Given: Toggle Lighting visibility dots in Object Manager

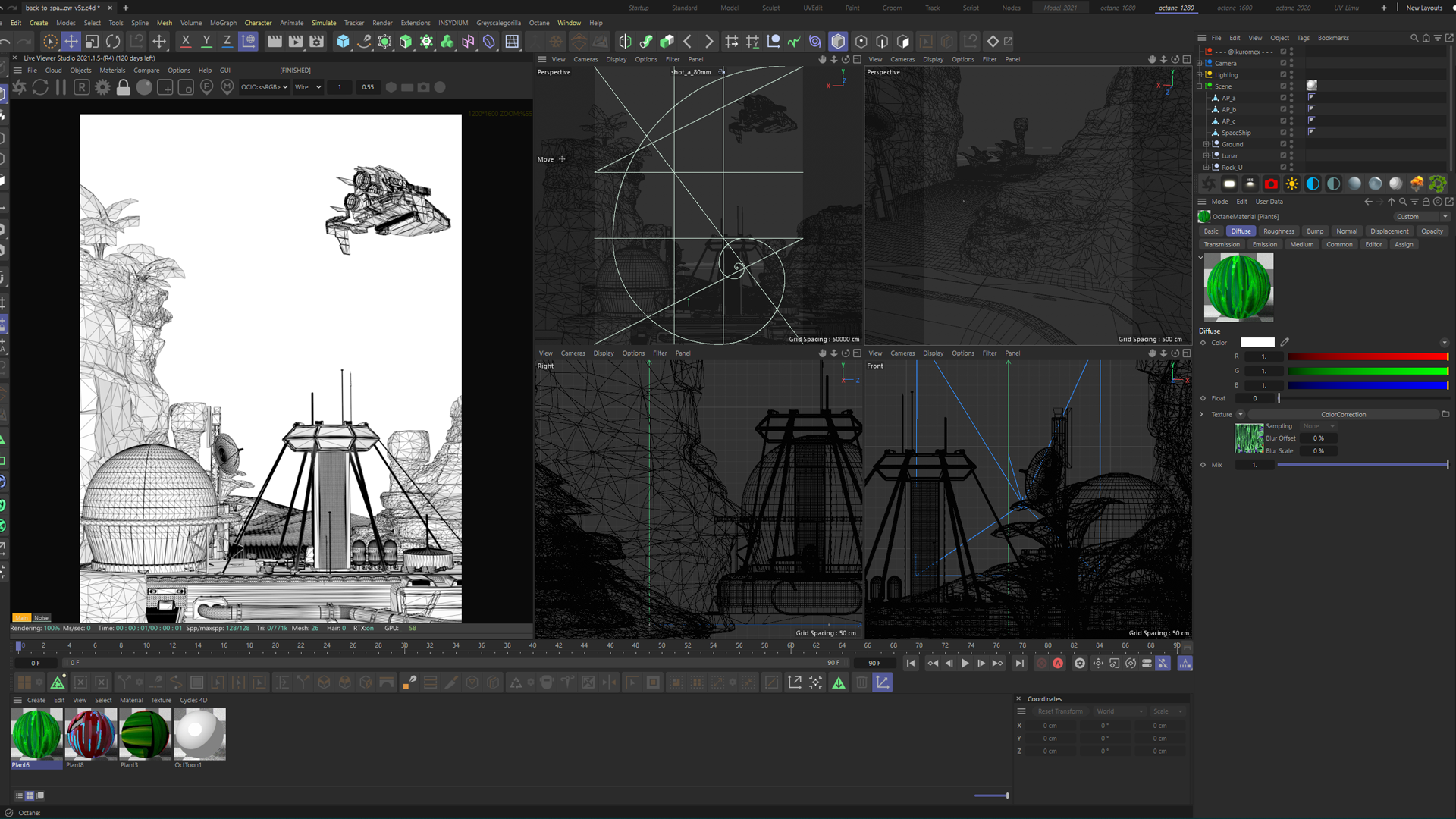Looking at the screenshot, I should click(x=1291, y=74).
